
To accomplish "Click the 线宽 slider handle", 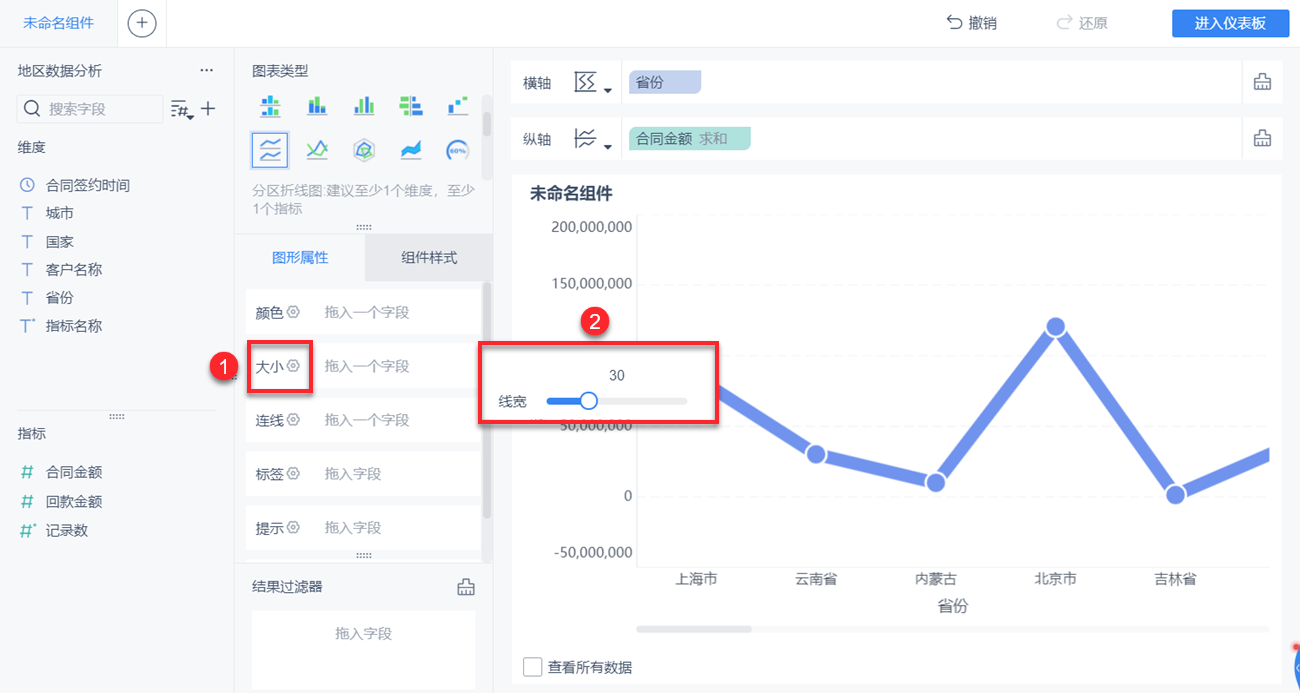I will 588,401.
